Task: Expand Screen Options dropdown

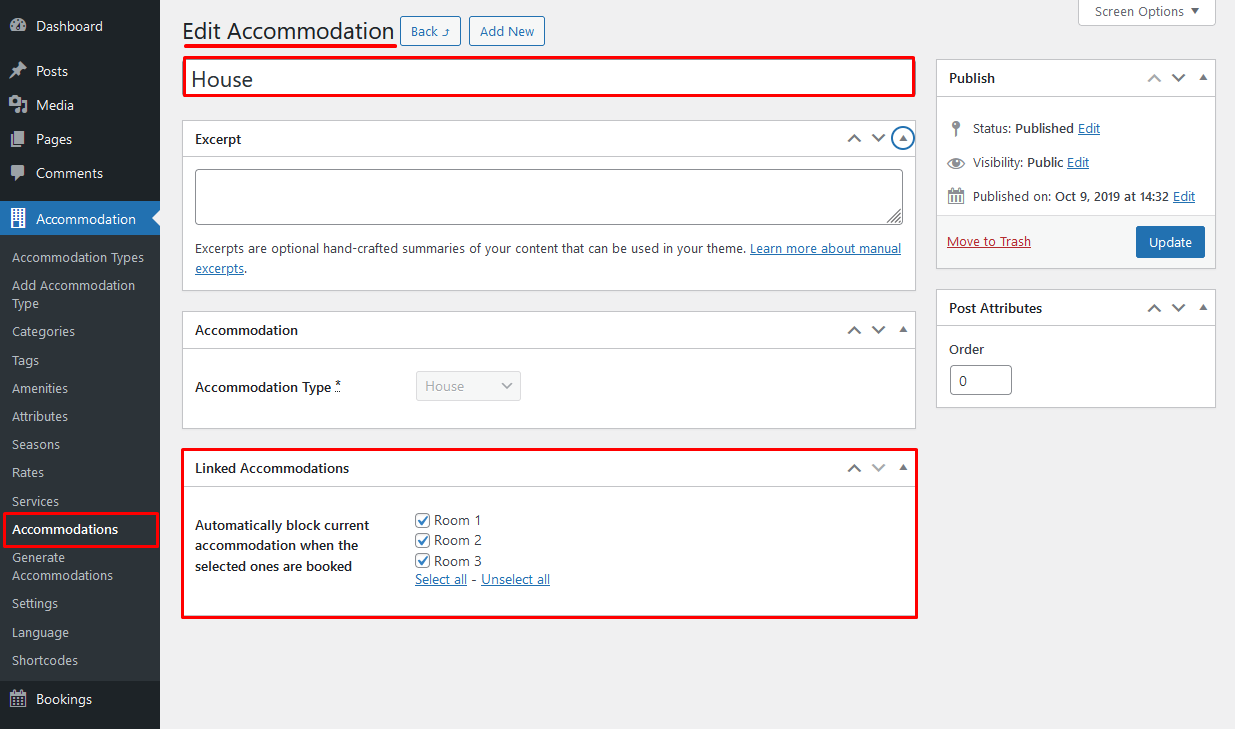Action: pyautogui.click(x=1146, y=12)
